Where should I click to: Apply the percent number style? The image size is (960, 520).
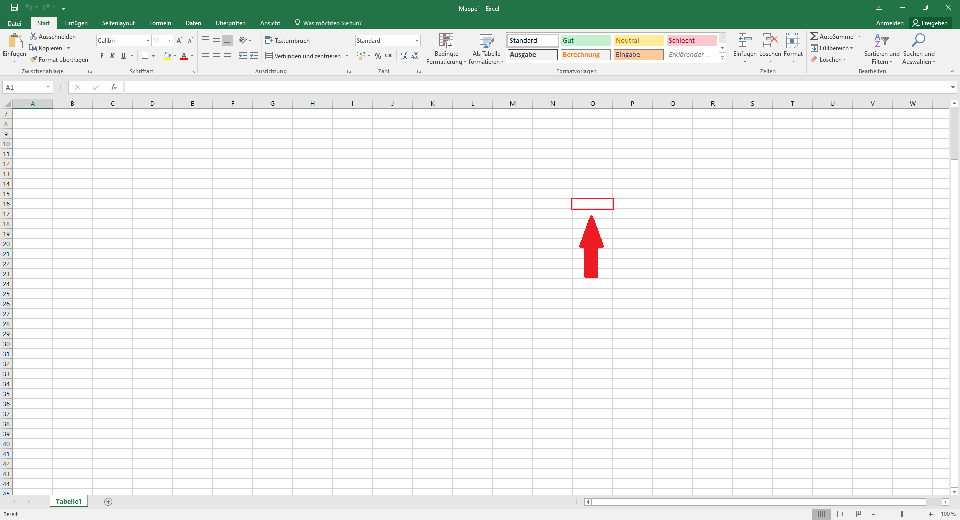pyautogui.click(x=378, y=56)
